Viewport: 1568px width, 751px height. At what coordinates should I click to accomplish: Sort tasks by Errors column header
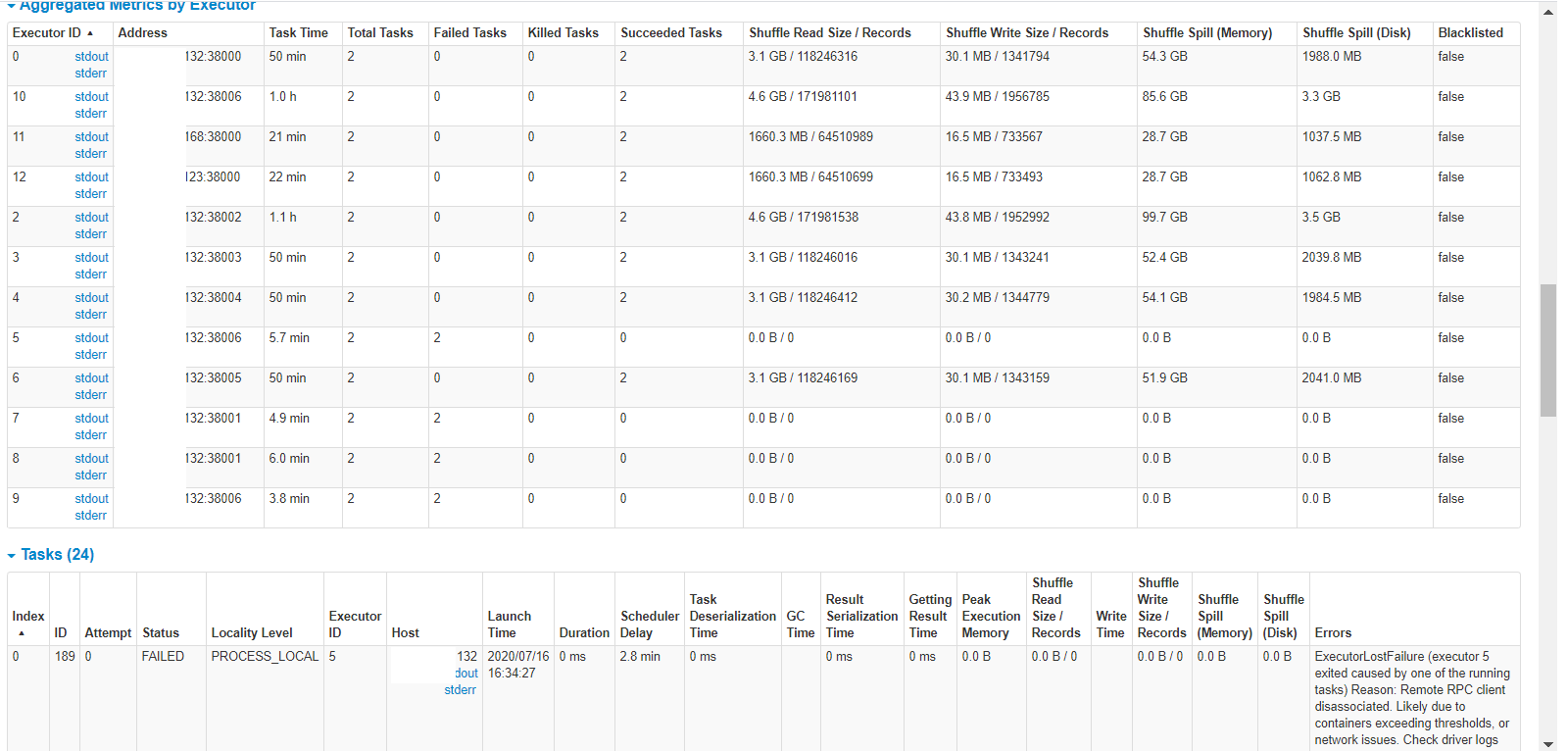point(1333,633)
